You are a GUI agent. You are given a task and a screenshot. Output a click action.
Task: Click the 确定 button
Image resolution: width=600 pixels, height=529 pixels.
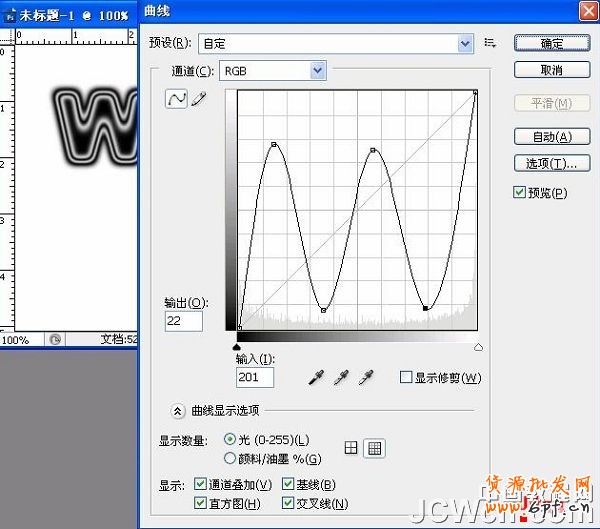[x=551, y=43]
